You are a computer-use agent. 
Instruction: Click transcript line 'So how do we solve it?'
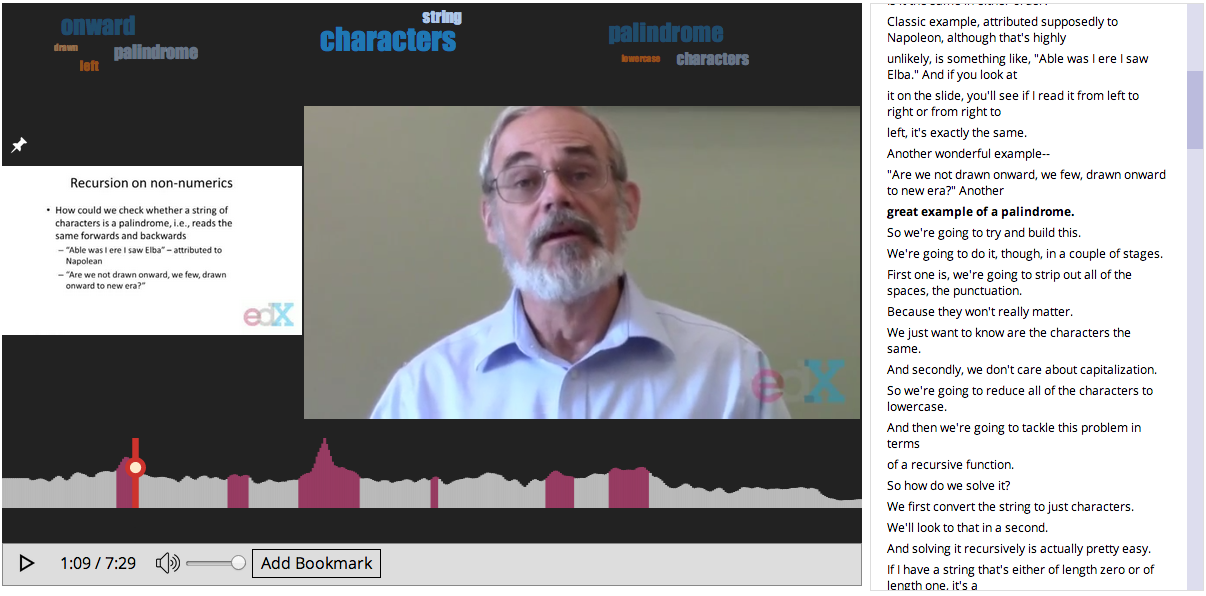(x=949, y=485)
